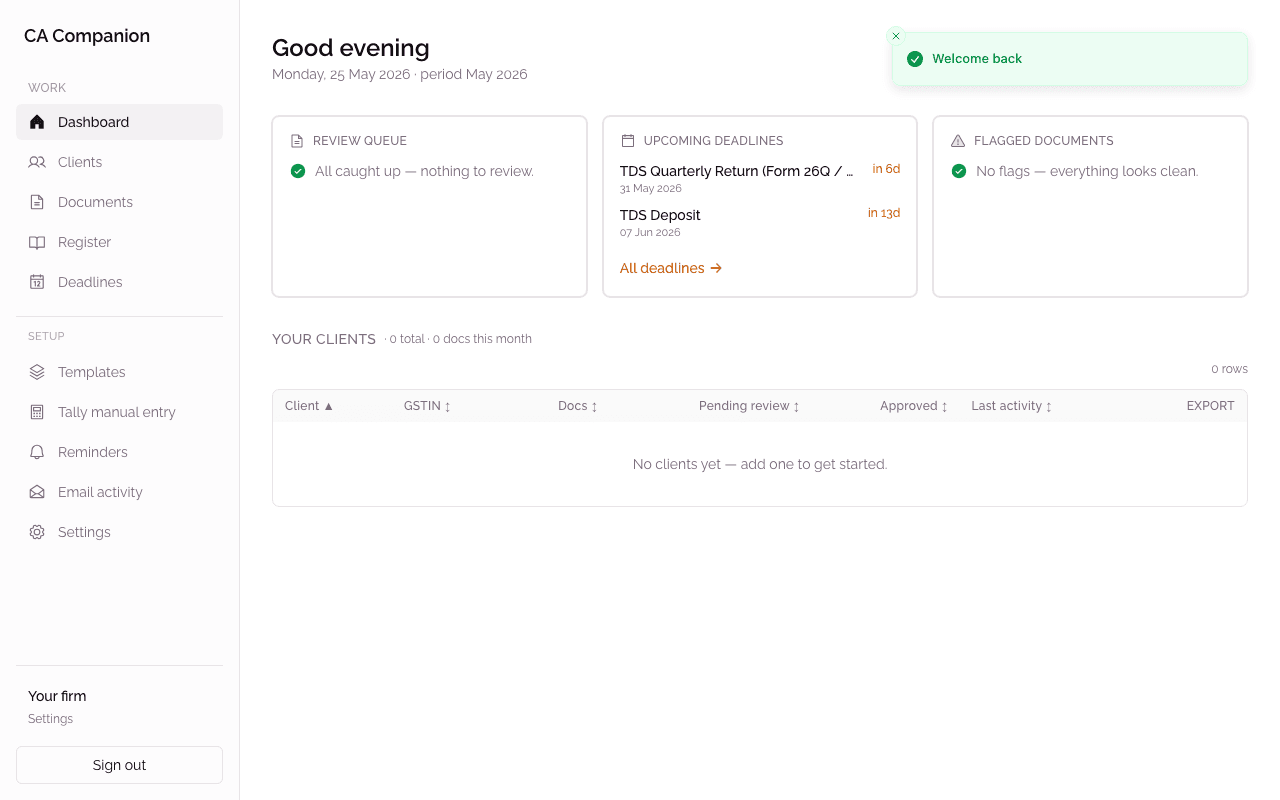Viewport: 1280px width, 800px height.
Task: Sort table by Last activity column
Action: click(1011, 406)
